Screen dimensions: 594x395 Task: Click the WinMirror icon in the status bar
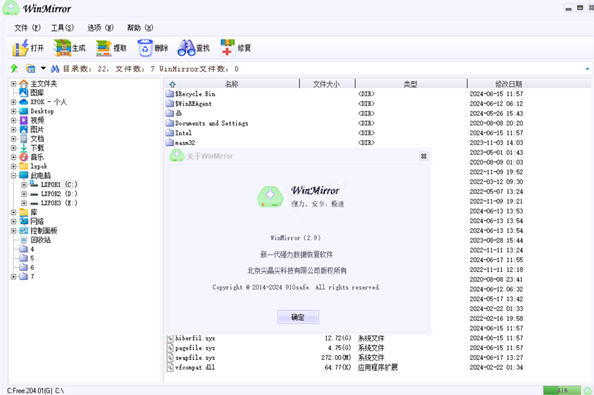click(x=588, y=390)
